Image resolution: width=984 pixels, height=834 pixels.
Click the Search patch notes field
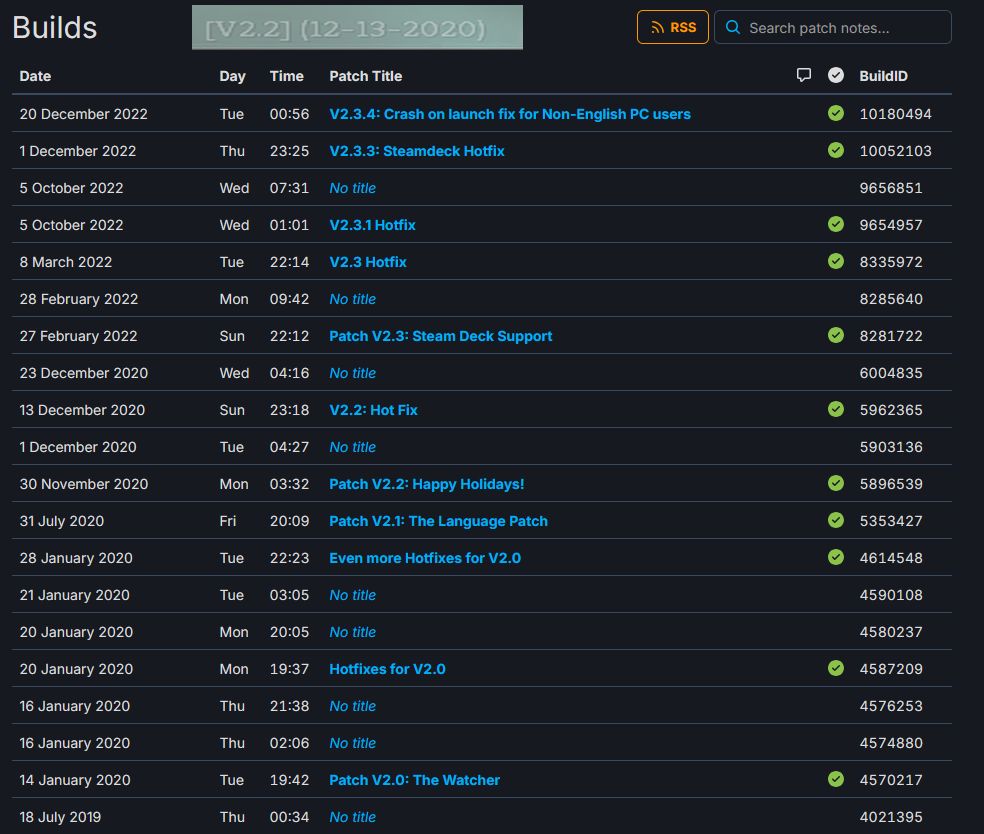tap(832, 28)
